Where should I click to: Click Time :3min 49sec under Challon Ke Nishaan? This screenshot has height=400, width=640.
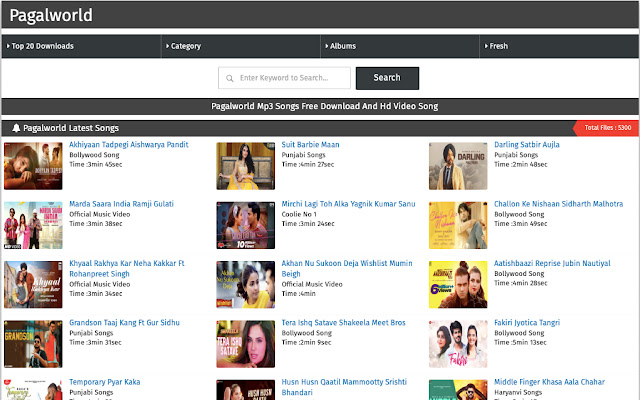tap(520, 224)
